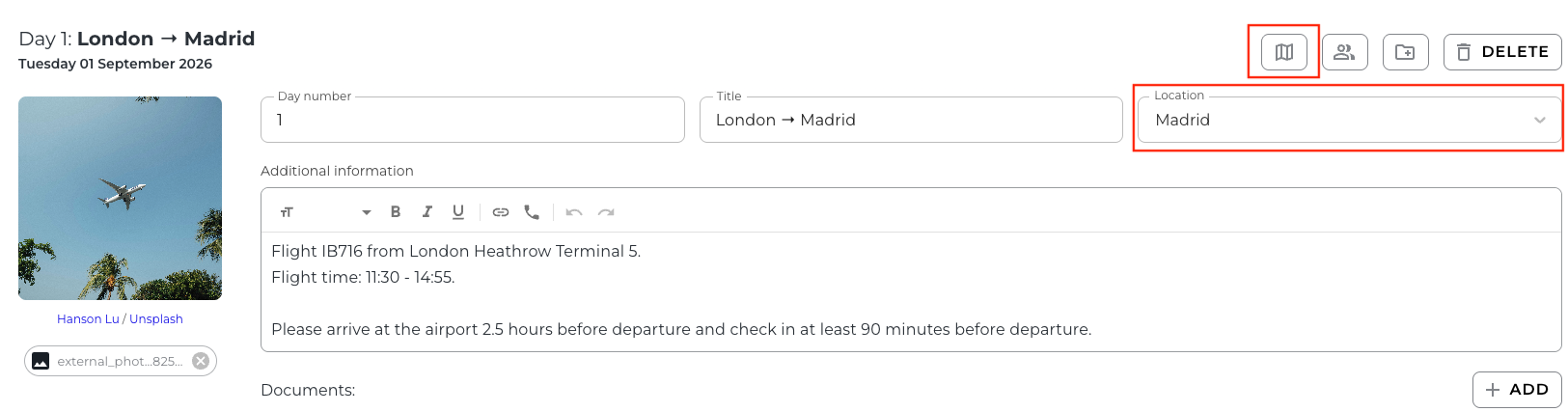Toggle italic formatting in editor toolbar
This screenshot has height=412, width=1568.
click(427, 212)
